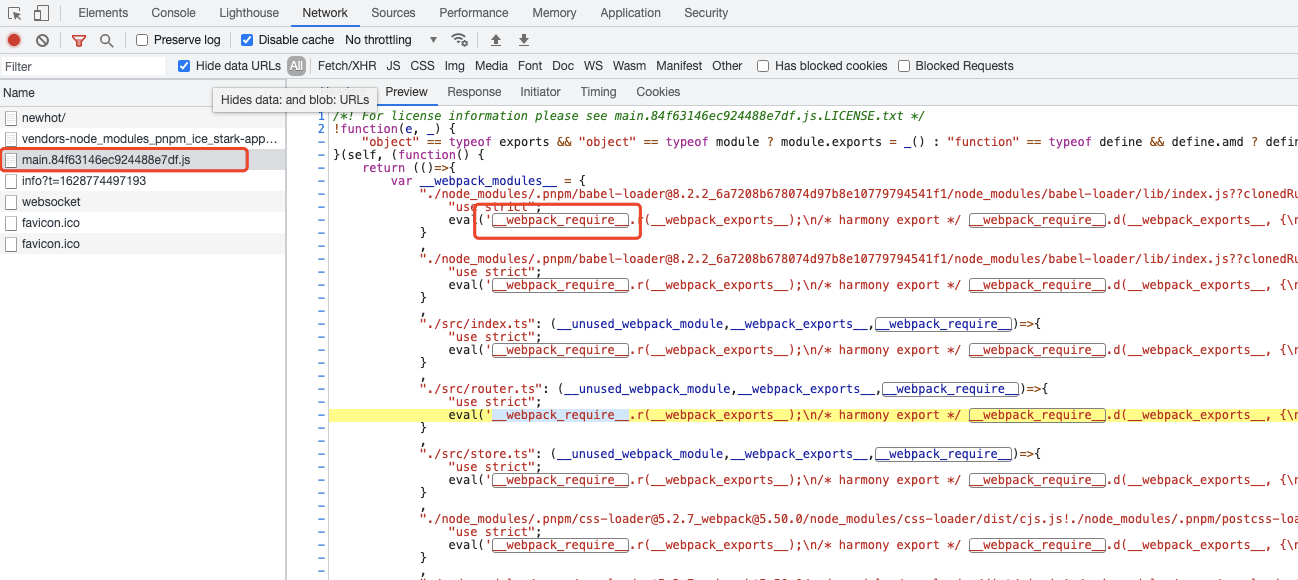Select the Inspect element tool
The image size is (1298, 580).
(15, 12)
